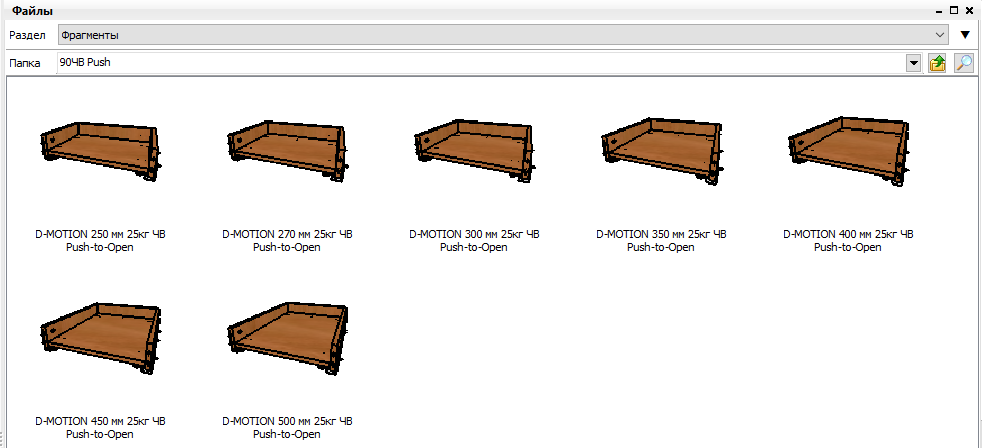Open the Раздел dropdown showing Фрагменты

pyautogui.click(x=504, y=35)
